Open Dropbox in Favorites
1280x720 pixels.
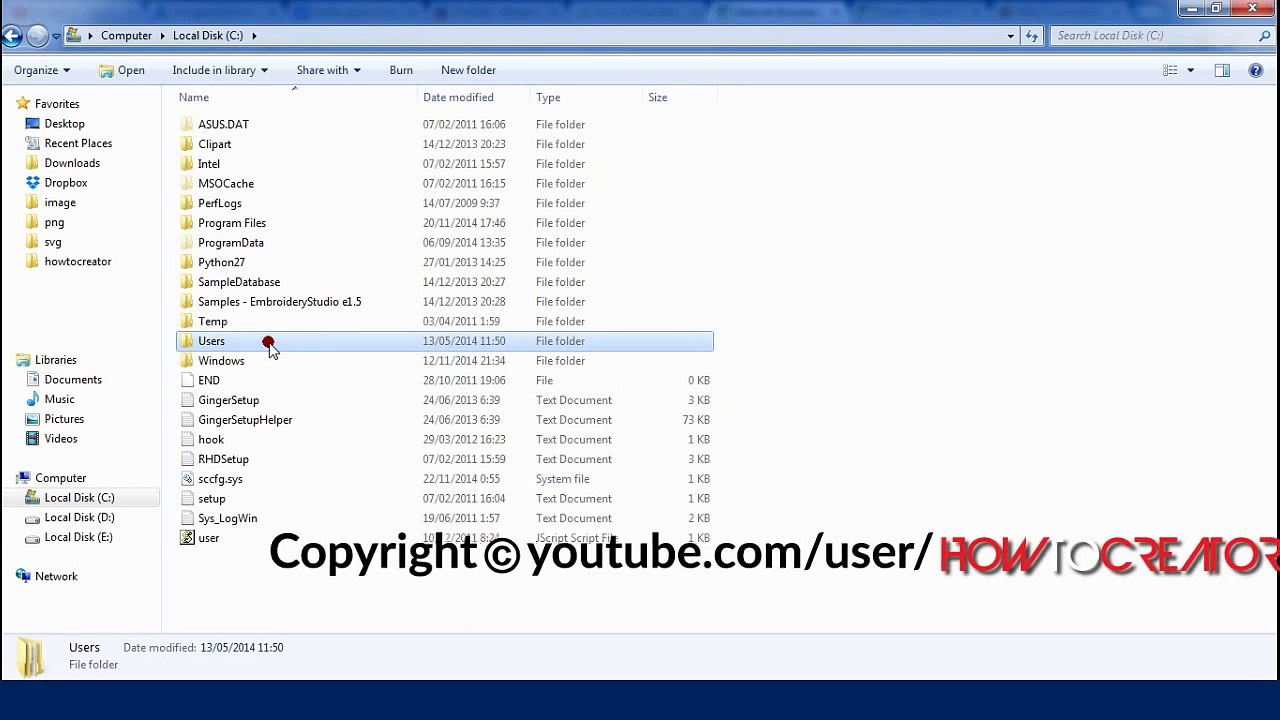click(x=66, y=183)
